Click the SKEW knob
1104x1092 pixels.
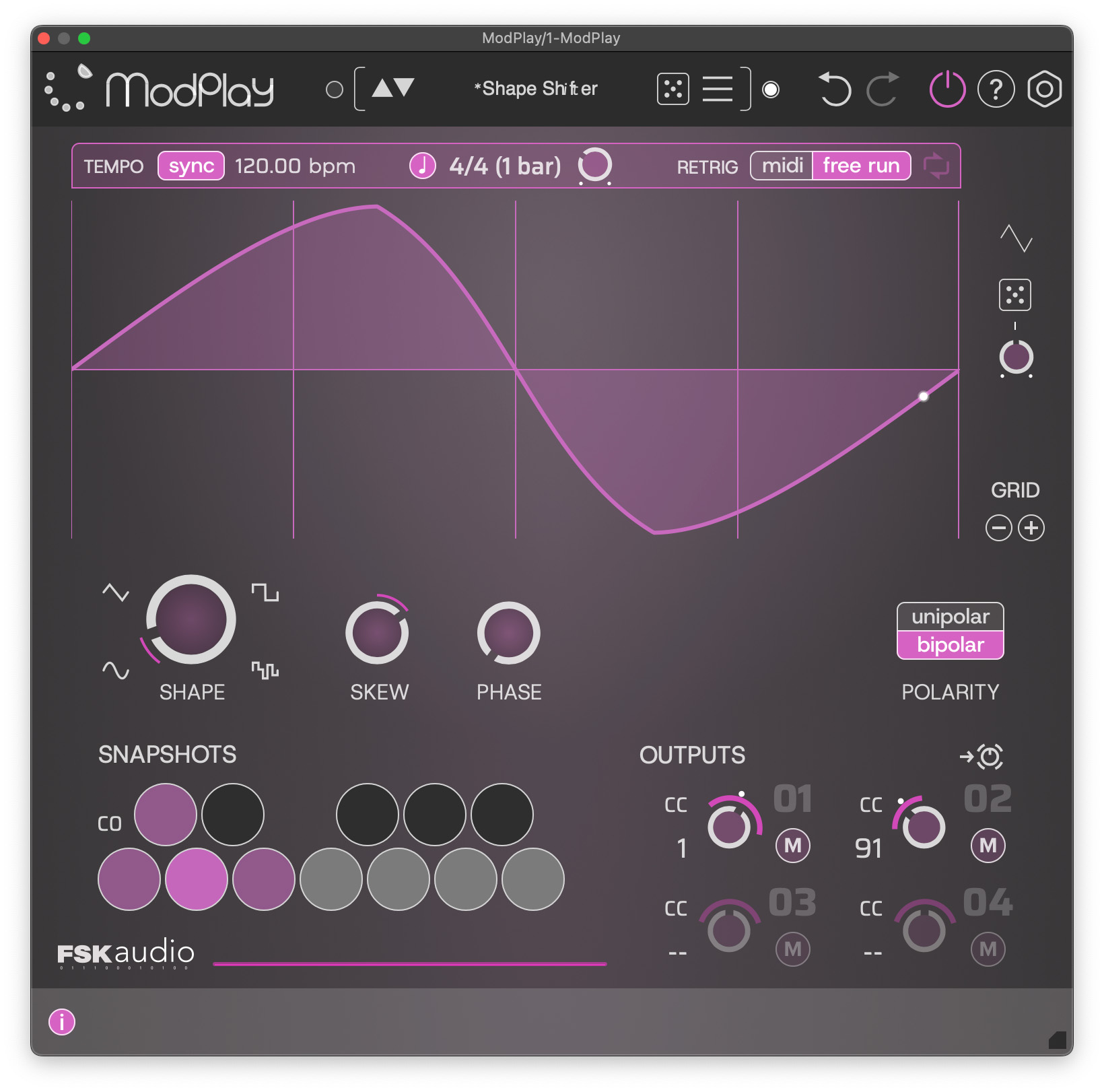click(377, 633)
